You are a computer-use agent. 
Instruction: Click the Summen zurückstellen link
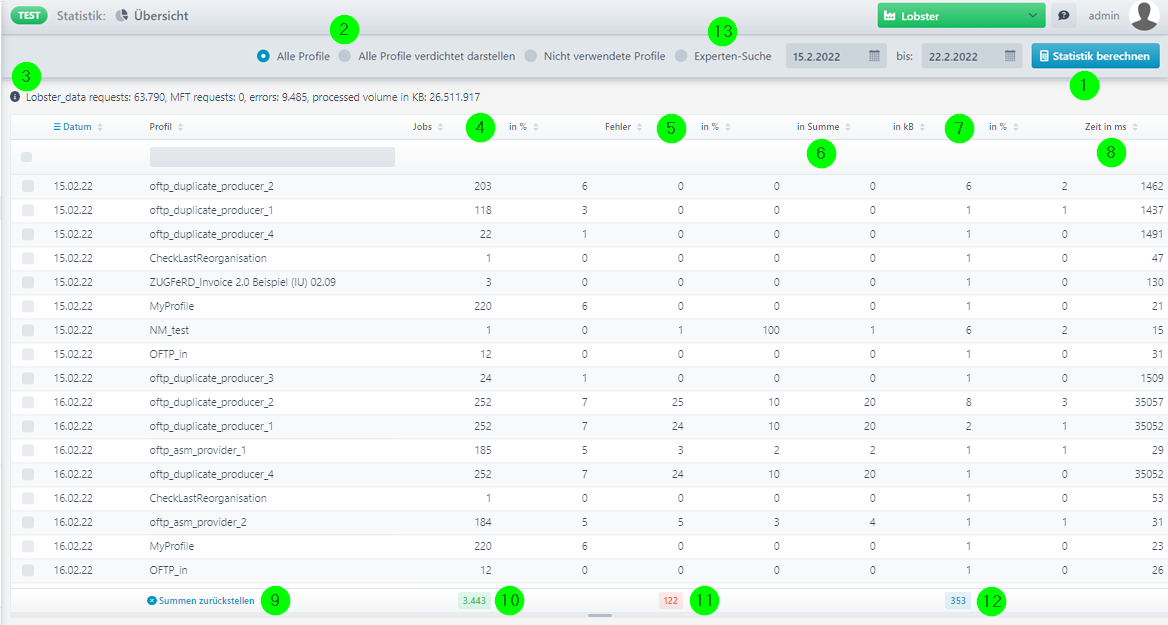pos(206,600)
